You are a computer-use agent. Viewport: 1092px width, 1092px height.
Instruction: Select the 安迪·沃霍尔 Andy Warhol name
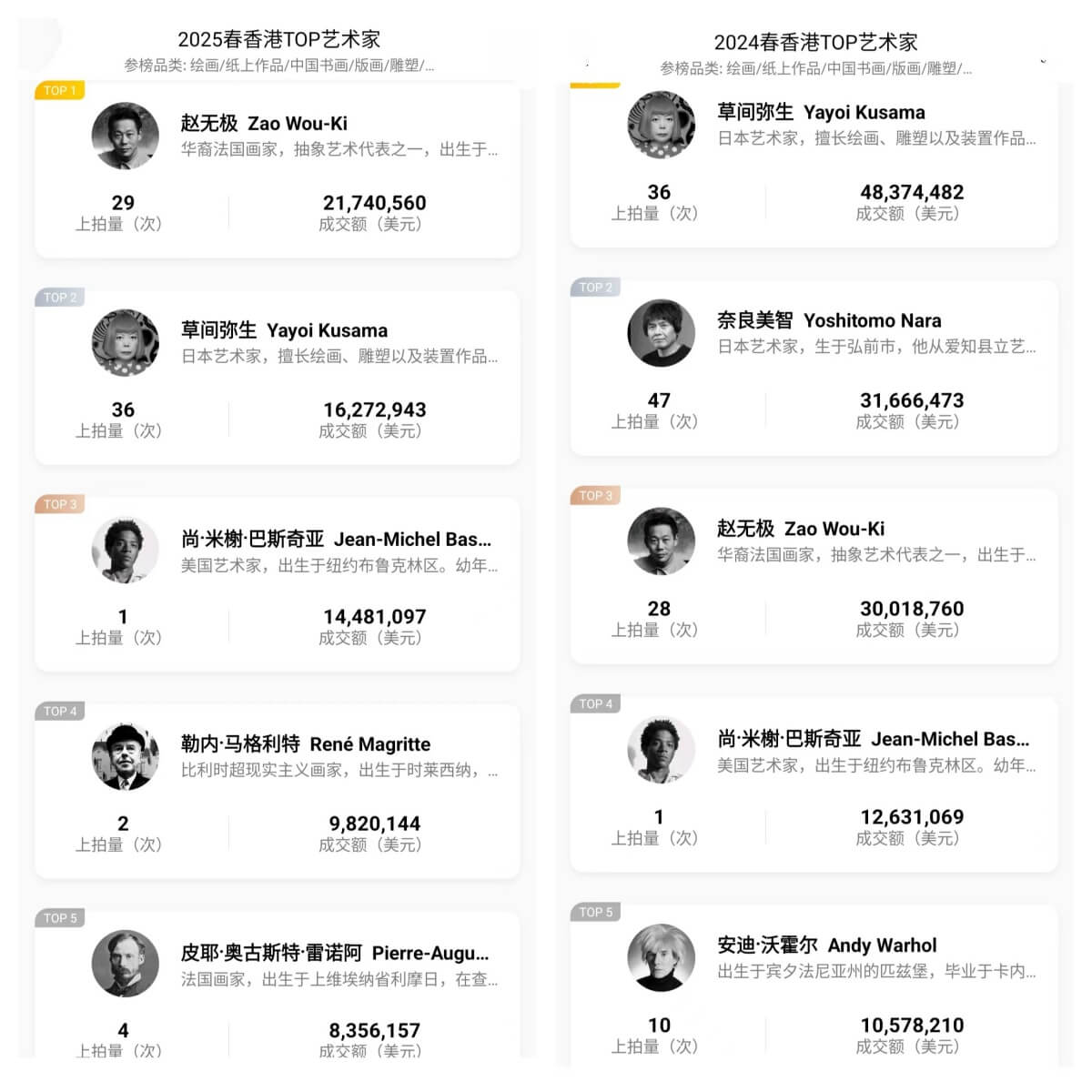(826, 945)
